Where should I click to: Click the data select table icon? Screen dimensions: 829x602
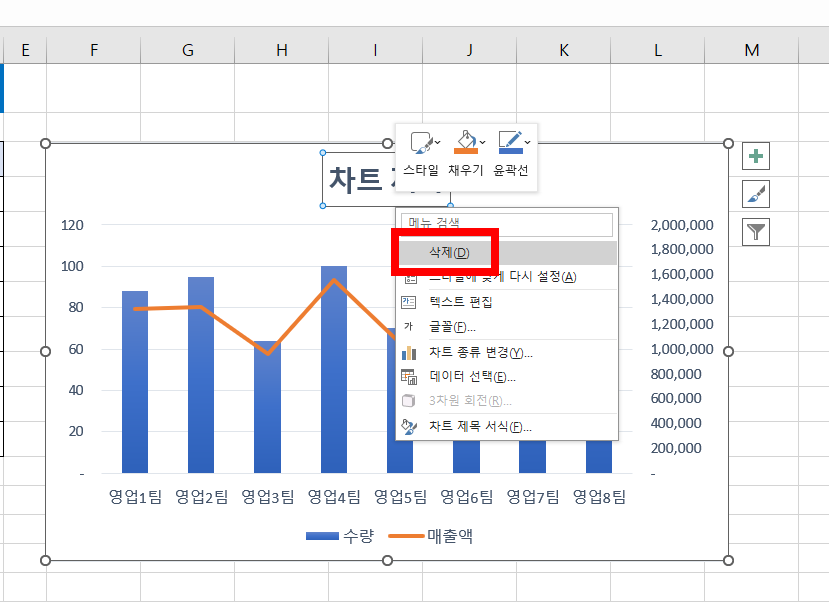point(409,376)
